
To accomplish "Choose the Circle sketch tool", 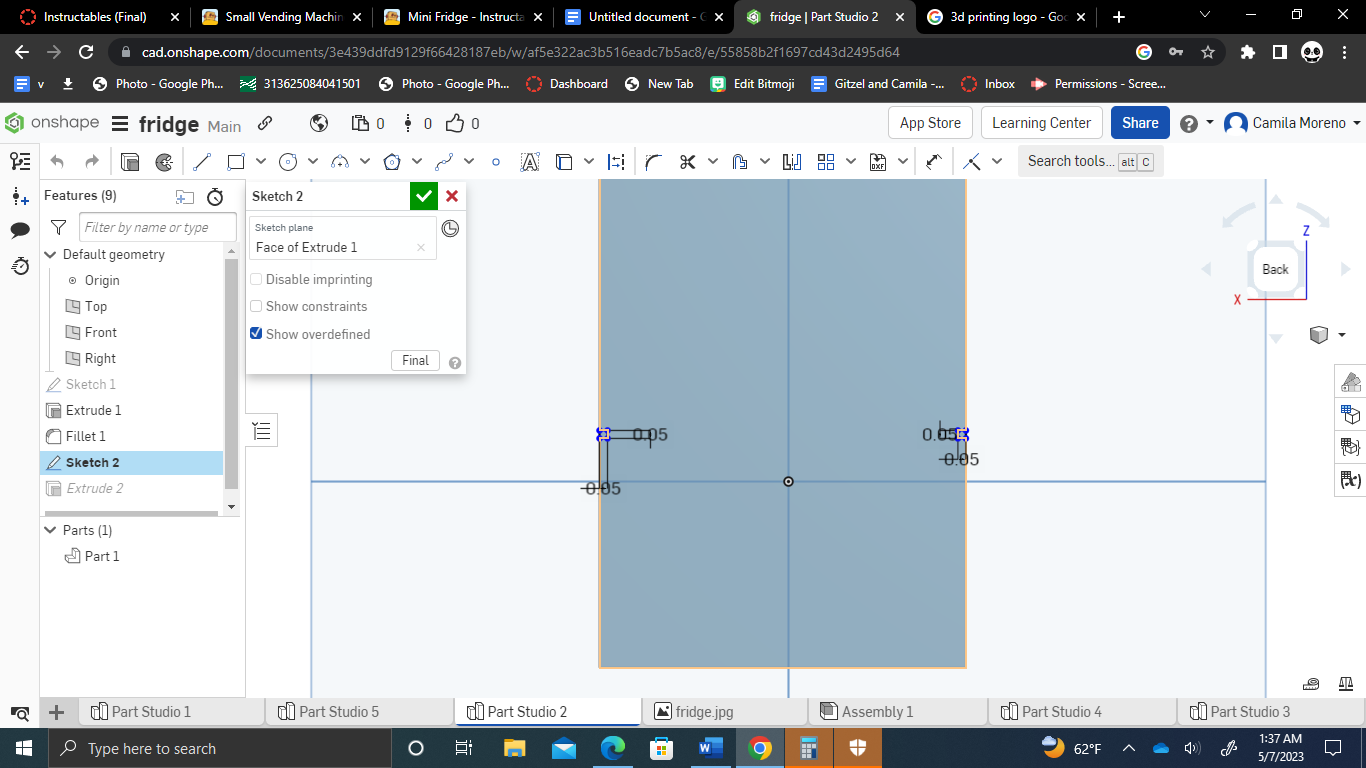I will [x=290, y=160].
